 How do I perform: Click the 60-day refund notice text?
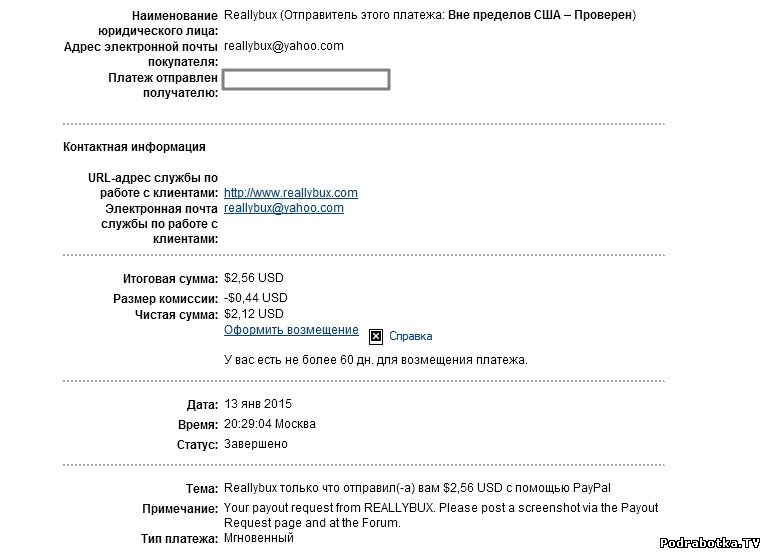(x=375, y=360)
